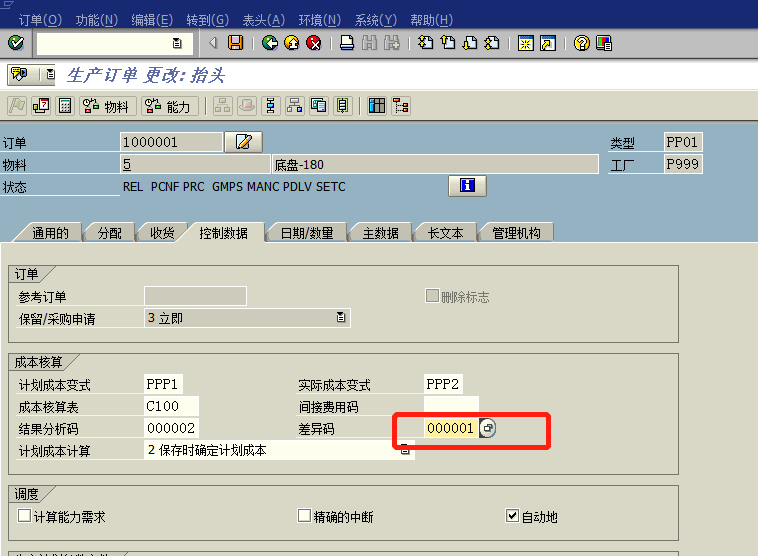The height and width of the screenshot is (556, 758).
Task: Click the operations overview icon
Action: pos(271,106)
